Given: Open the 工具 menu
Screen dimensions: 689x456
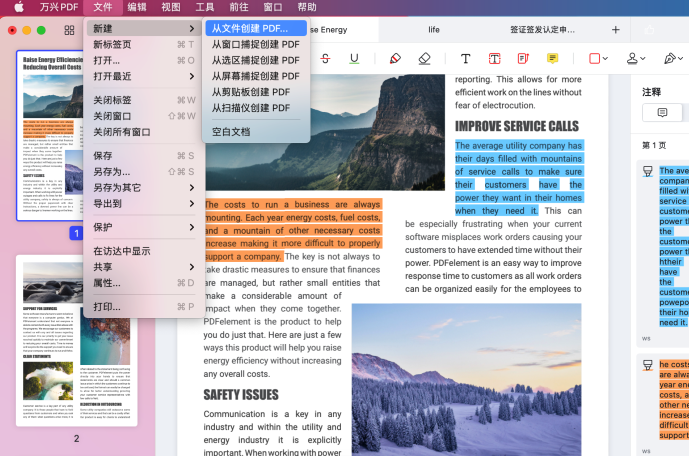Looking at the screenshot, I should tap(205, 7).
